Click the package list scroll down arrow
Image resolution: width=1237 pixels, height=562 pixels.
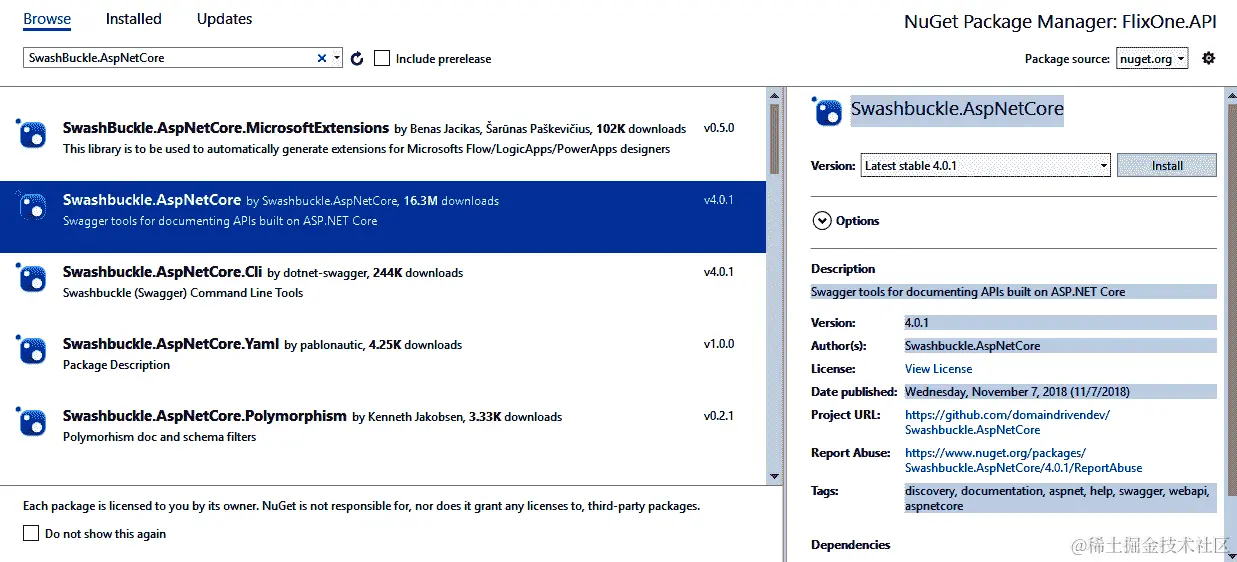coord(774,476)
